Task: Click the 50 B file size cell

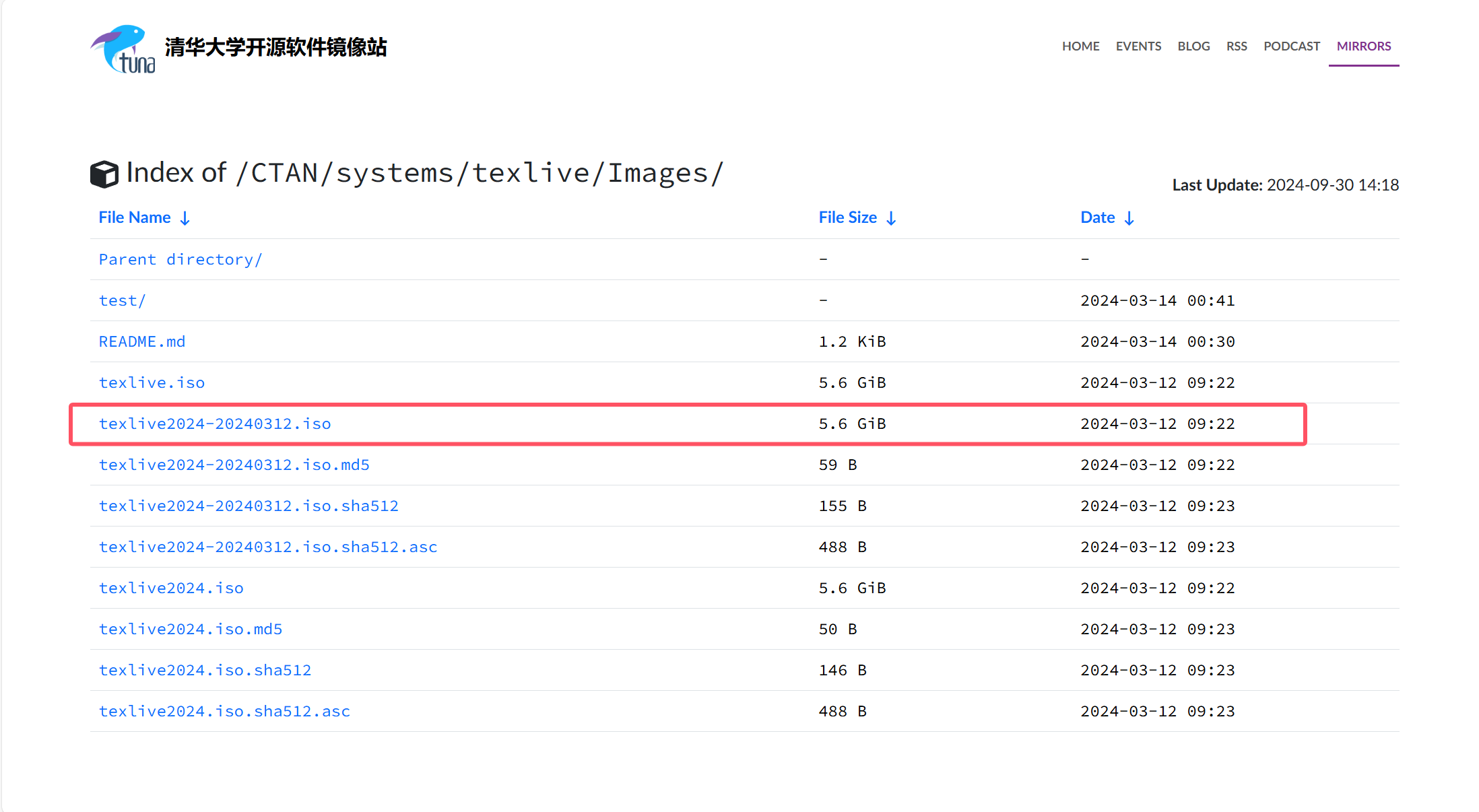Action: click(838, 629)
